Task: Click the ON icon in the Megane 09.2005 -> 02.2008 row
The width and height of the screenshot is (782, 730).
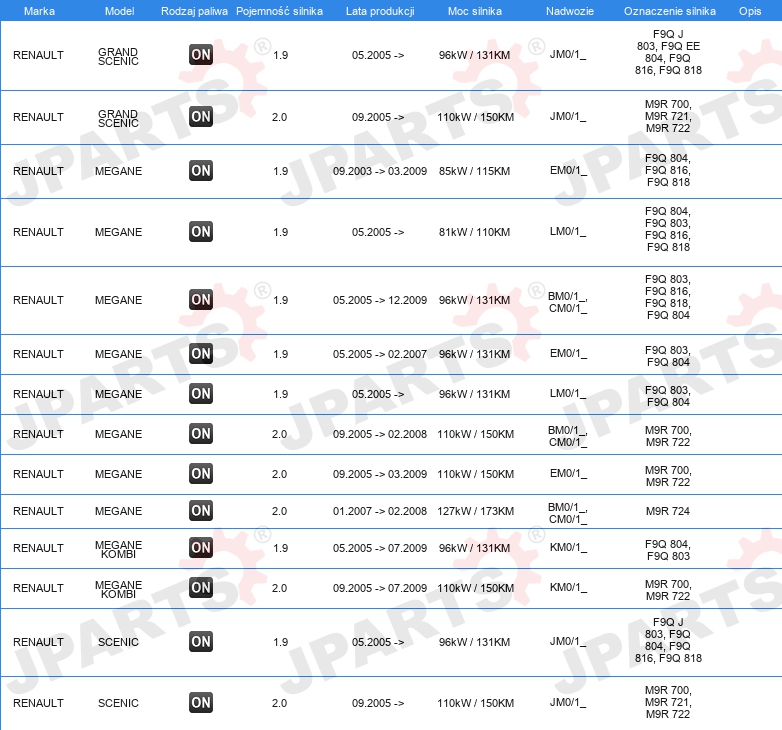Action: click(201, 434)
